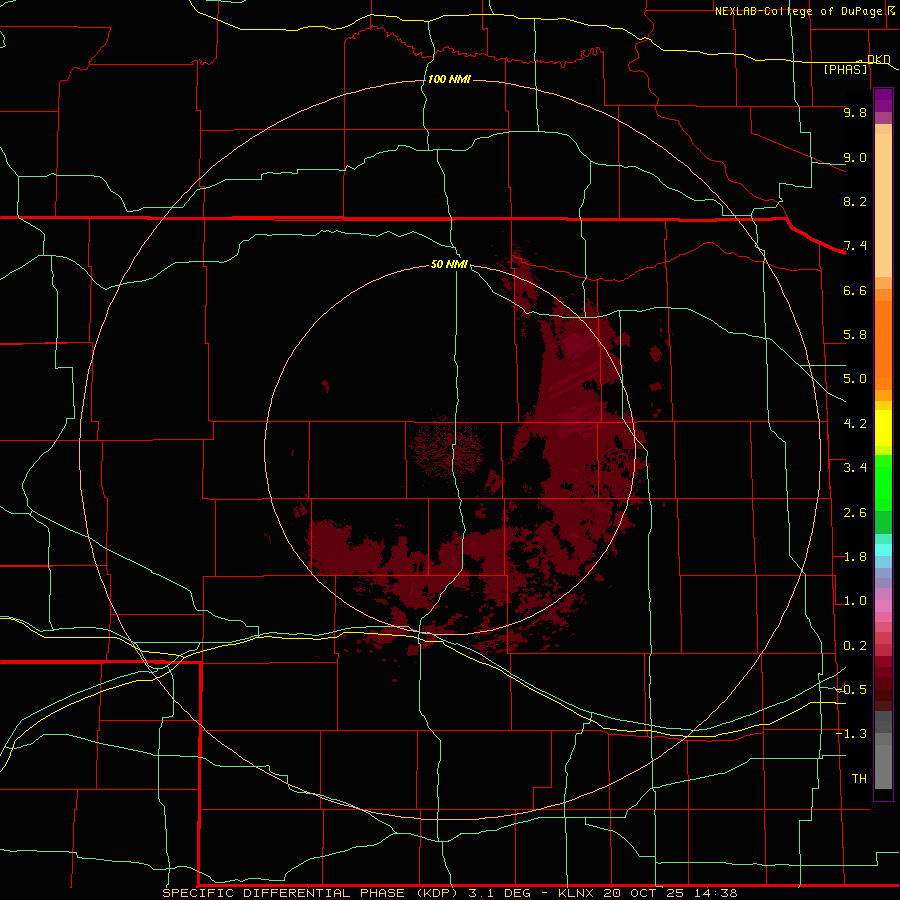Click the 6.6 scale value
900x900 pixels.
(855, 290)
